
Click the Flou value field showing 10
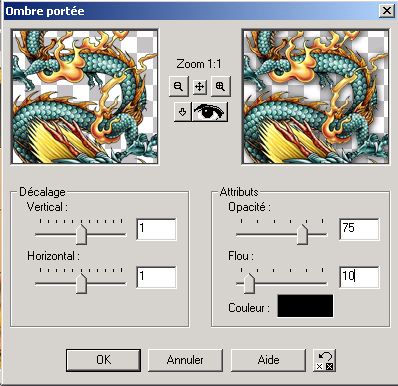(x=359, y=277)
